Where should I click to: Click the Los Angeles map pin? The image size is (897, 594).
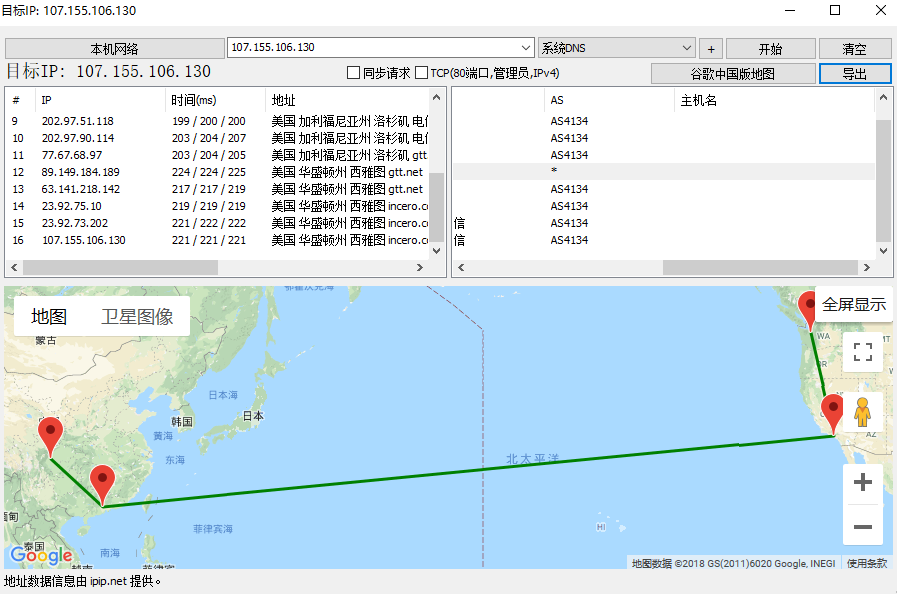[832, 413]
